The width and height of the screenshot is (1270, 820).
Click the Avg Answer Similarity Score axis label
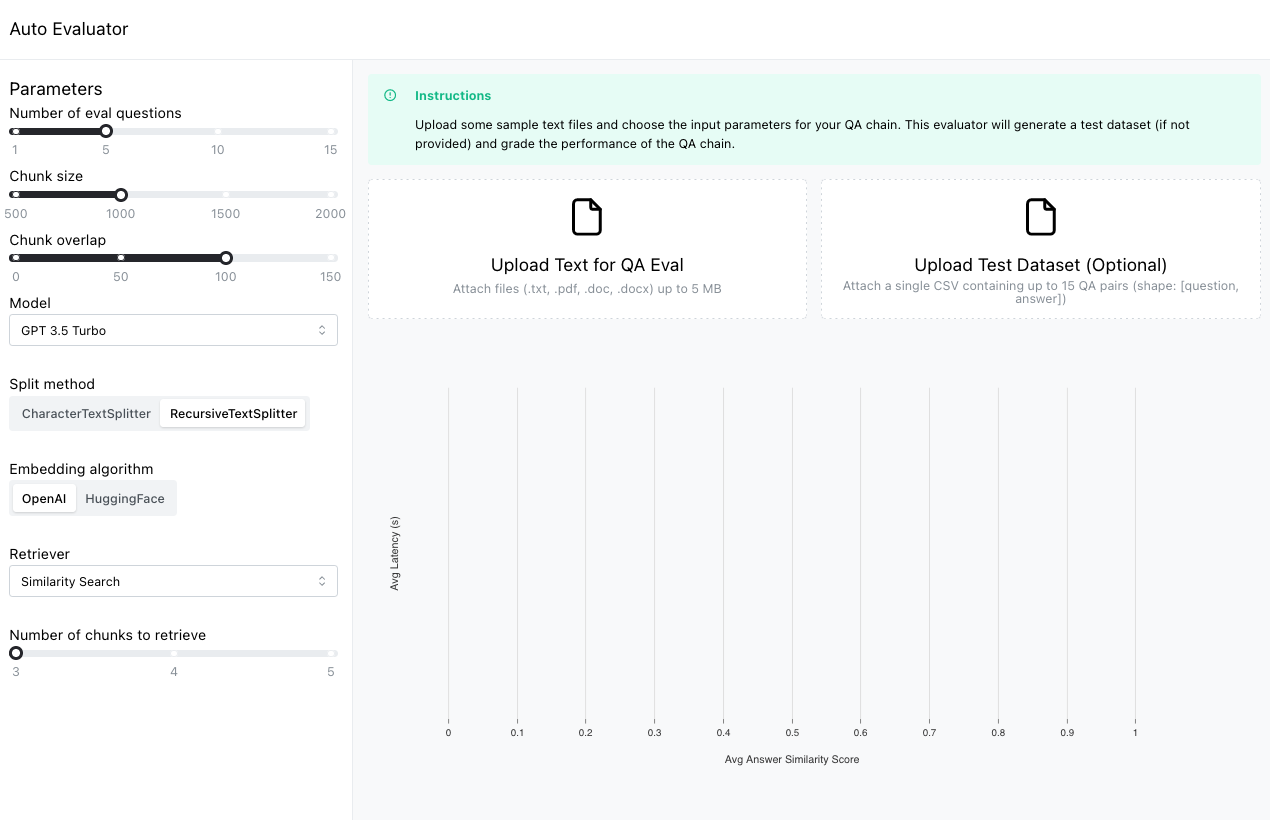tap(792, 759)
